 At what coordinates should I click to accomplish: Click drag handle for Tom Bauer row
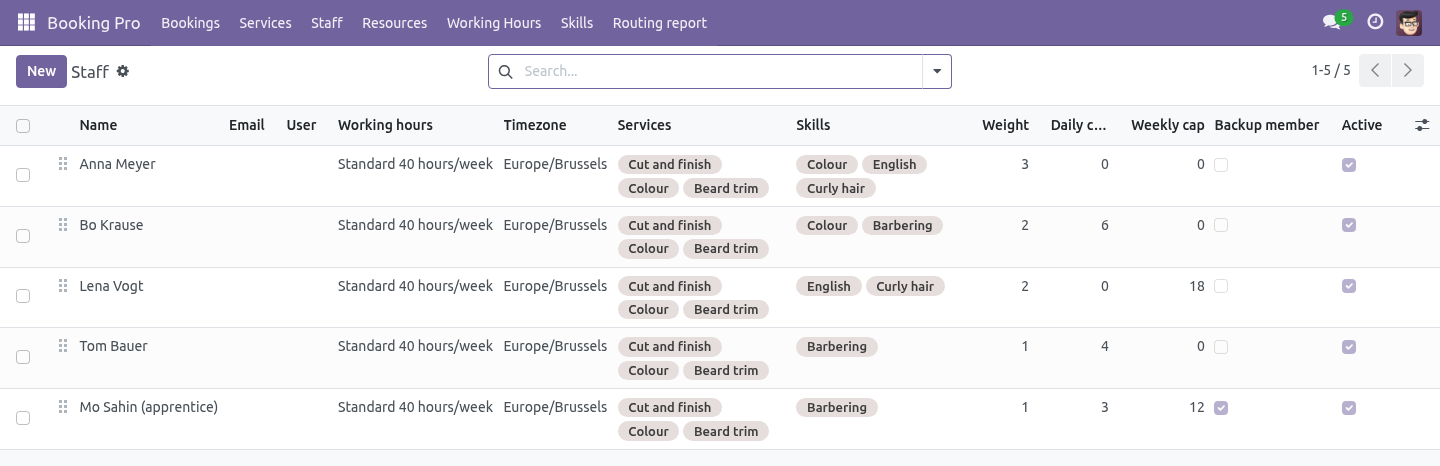click(63, 346)
